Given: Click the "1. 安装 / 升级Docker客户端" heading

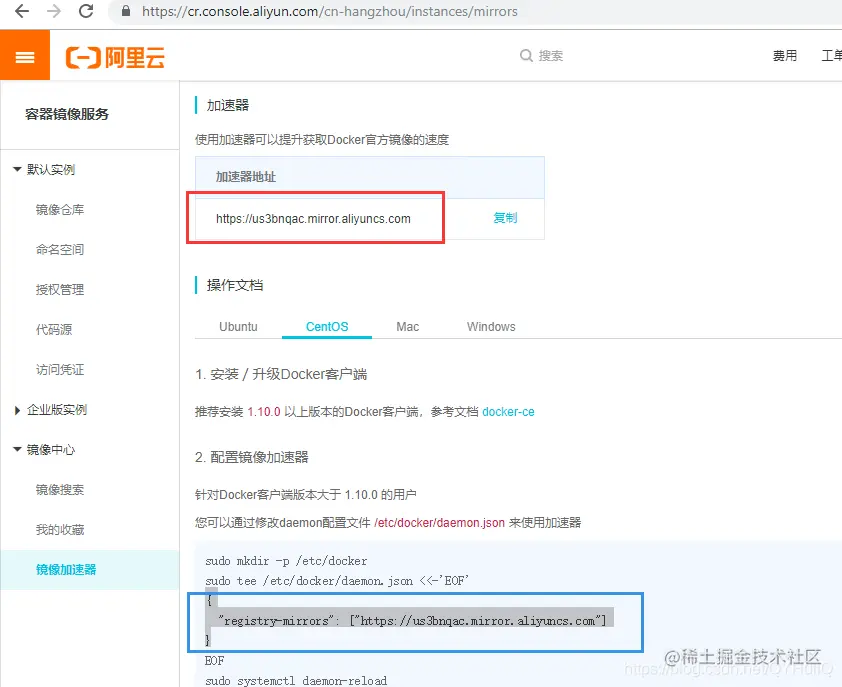Looking at the screenshot, I should (281, 374).
